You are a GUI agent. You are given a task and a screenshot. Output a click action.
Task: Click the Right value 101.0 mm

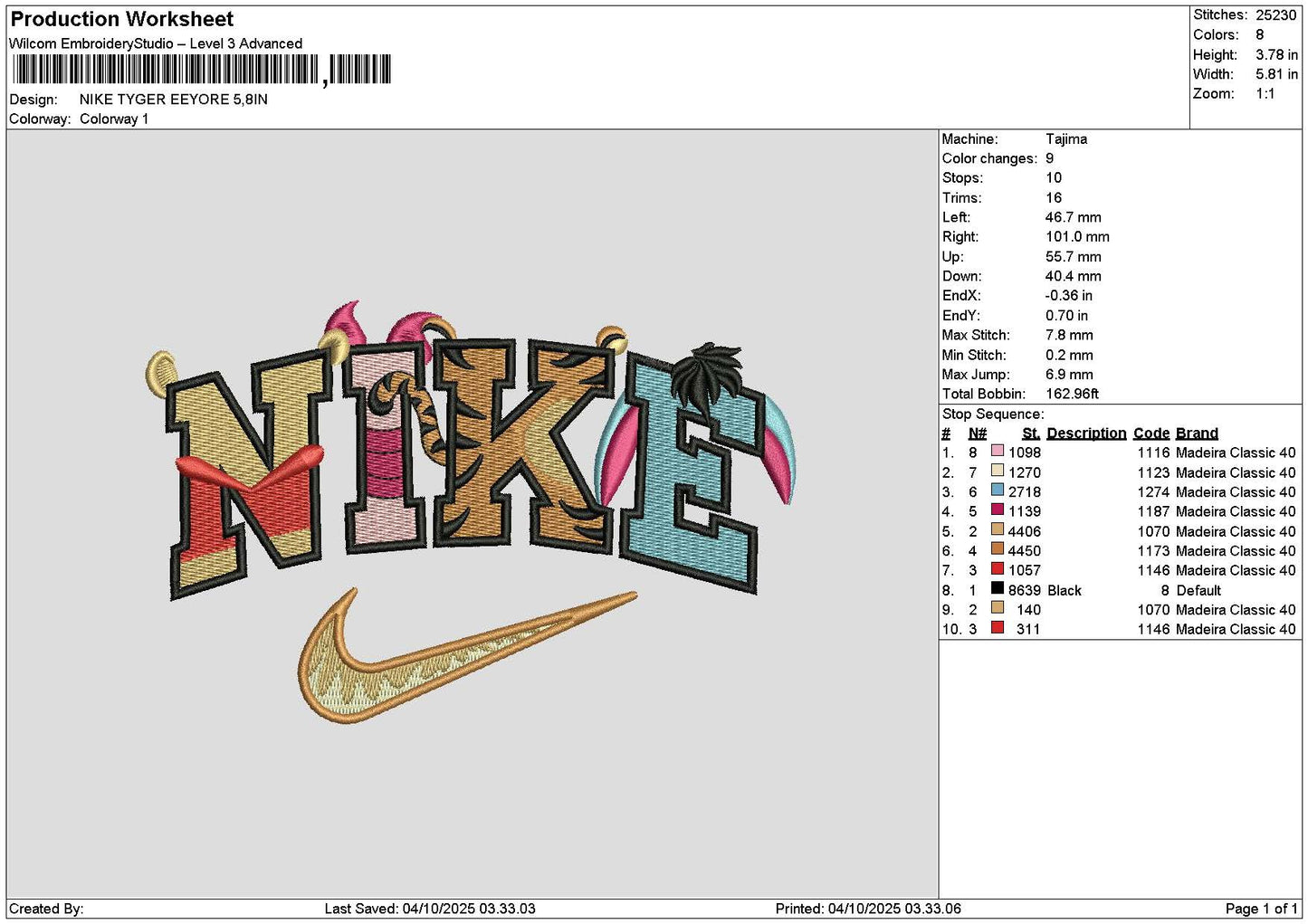1077,237
